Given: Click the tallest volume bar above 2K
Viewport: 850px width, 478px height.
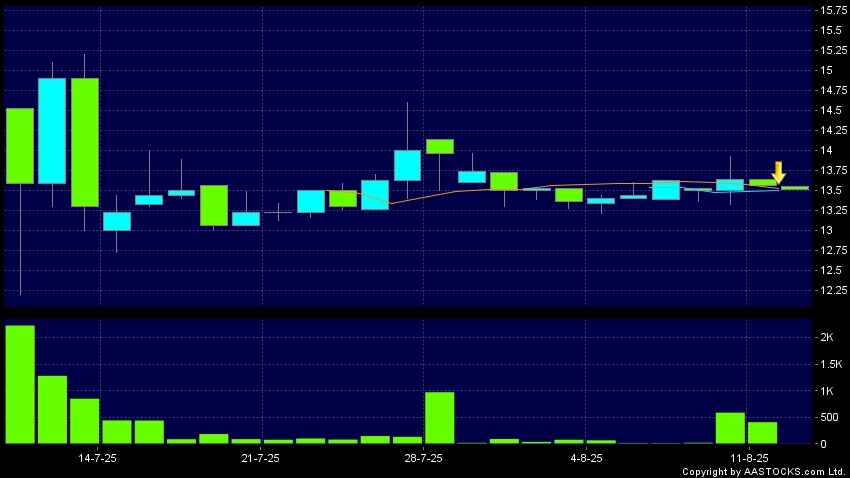Looking at the screenshot, I should tap(20, 384).
